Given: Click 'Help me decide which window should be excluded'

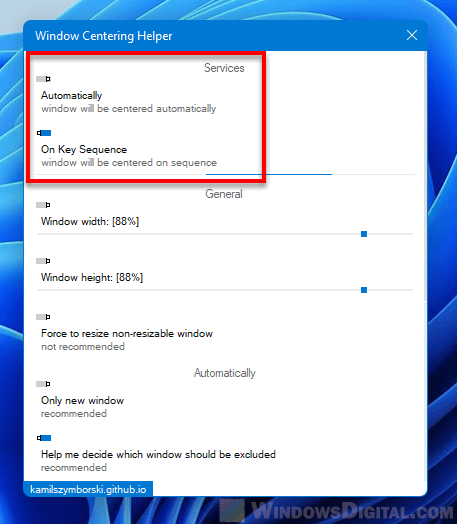Looking at the screenshot, I should tap(158, 454).
